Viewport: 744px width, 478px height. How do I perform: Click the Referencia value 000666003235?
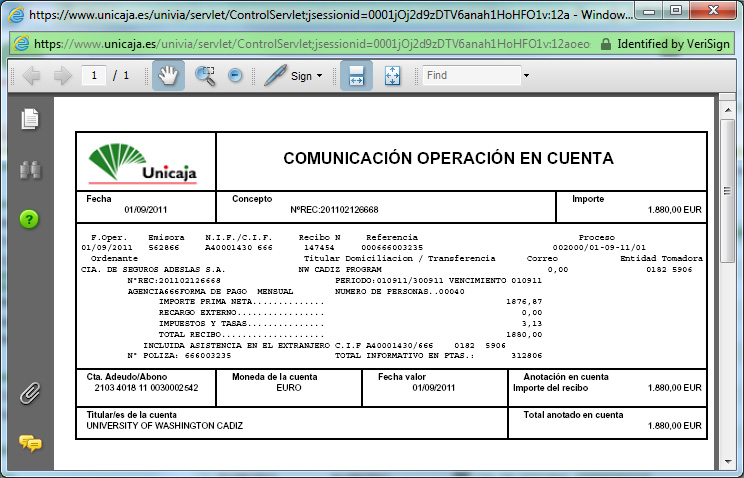[x=392, y=248]
